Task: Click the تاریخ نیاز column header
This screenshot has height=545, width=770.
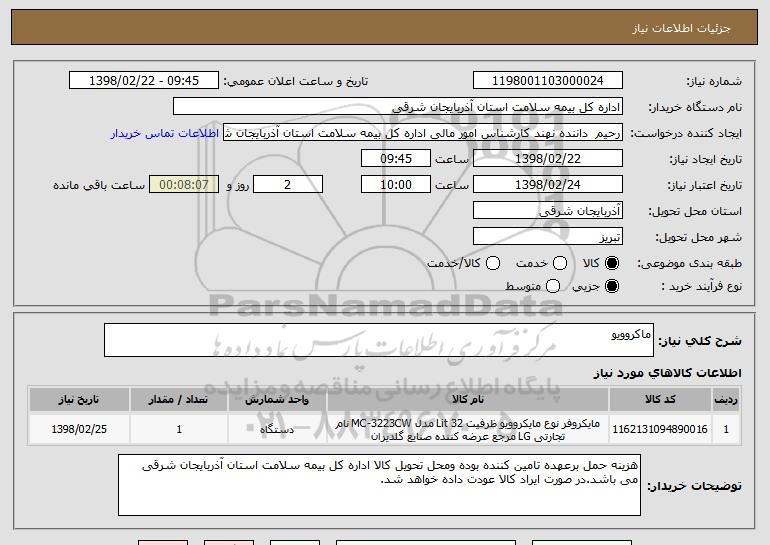Action: [79, 400]
